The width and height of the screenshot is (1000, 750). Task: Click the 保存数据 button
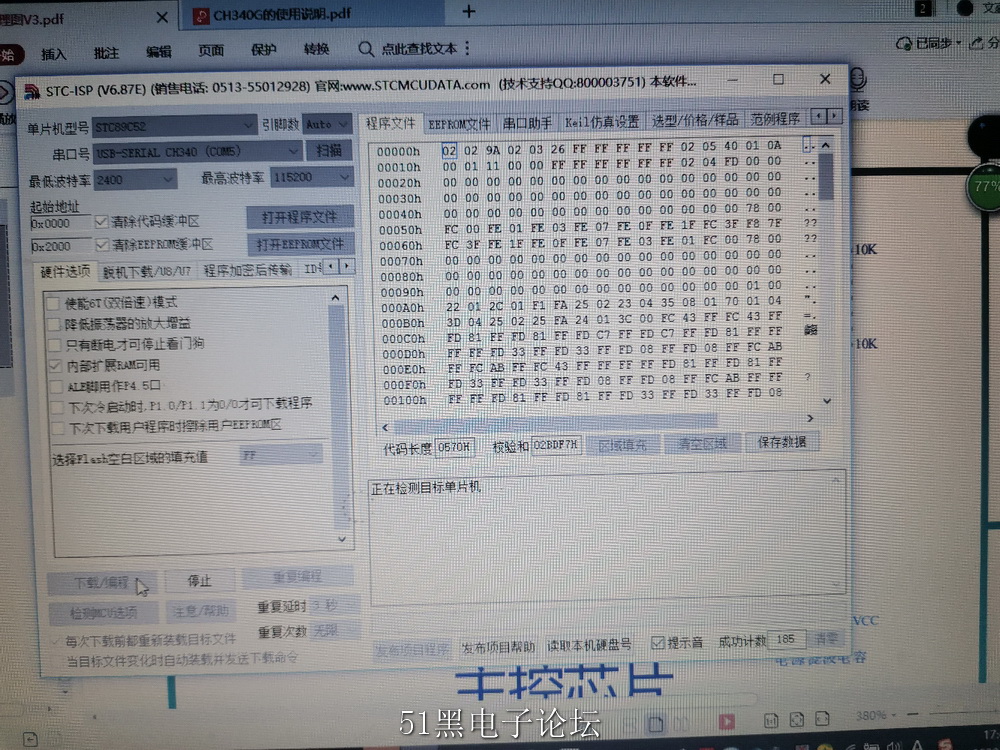pos(781,442)
